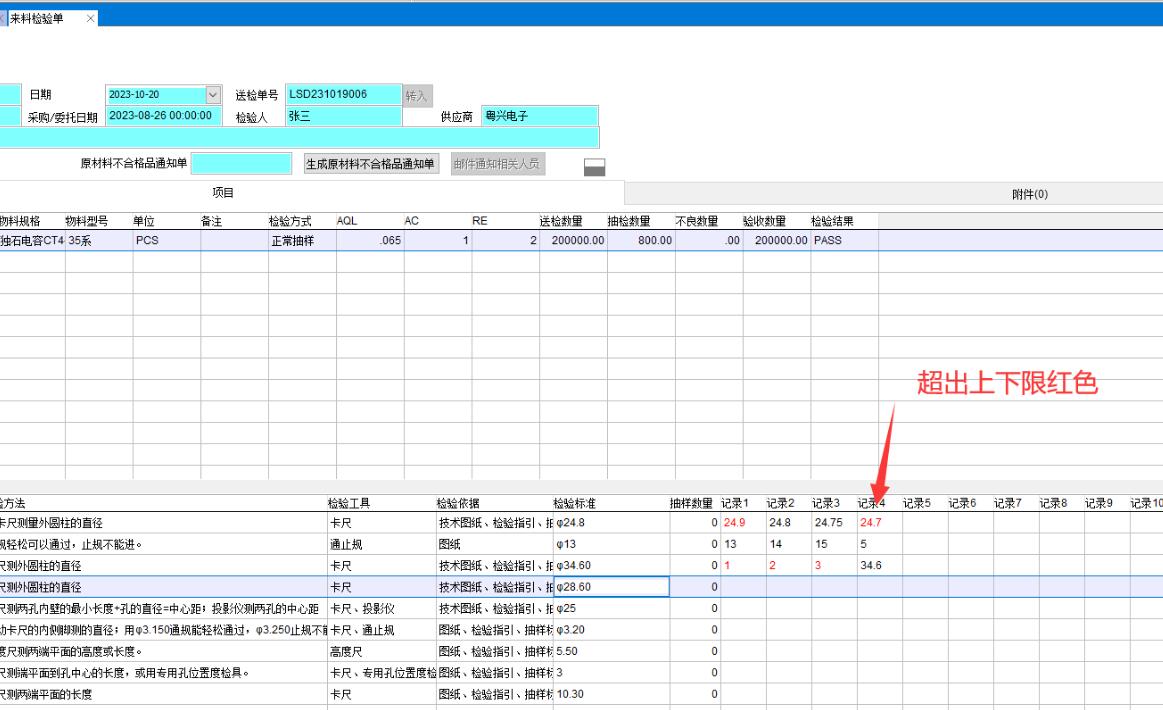Click the AQL column header
This screenshot has width=1163, height=710.
(x=346, y=221)
